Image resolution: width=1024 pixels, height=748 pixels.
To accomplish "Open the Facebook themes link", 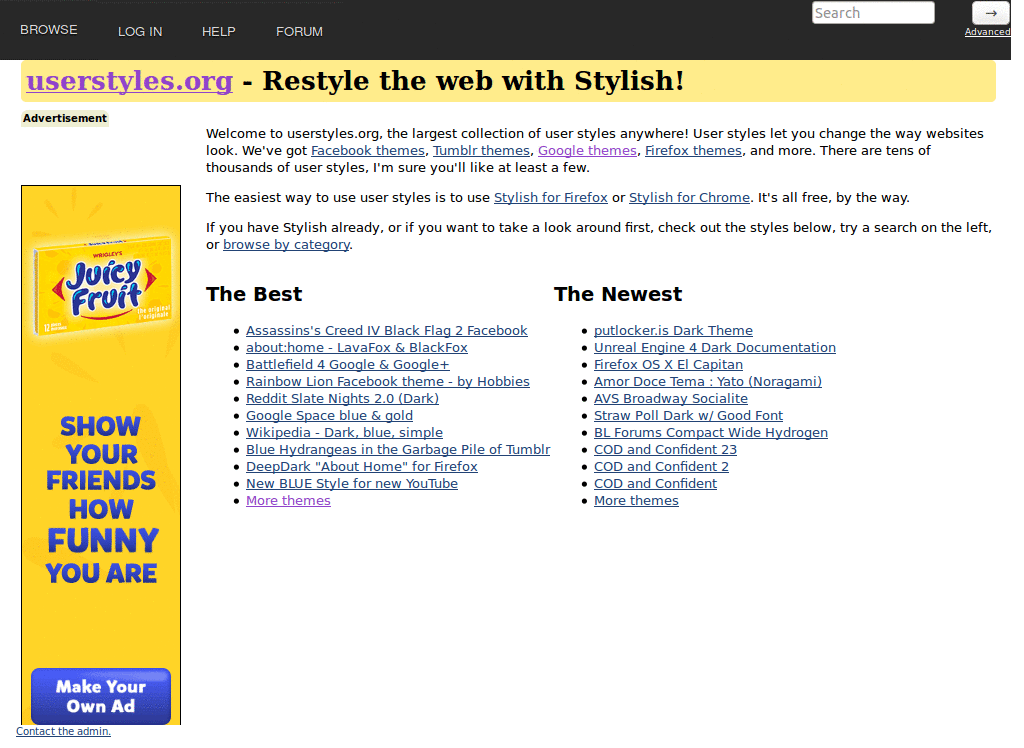I will 368,150.
